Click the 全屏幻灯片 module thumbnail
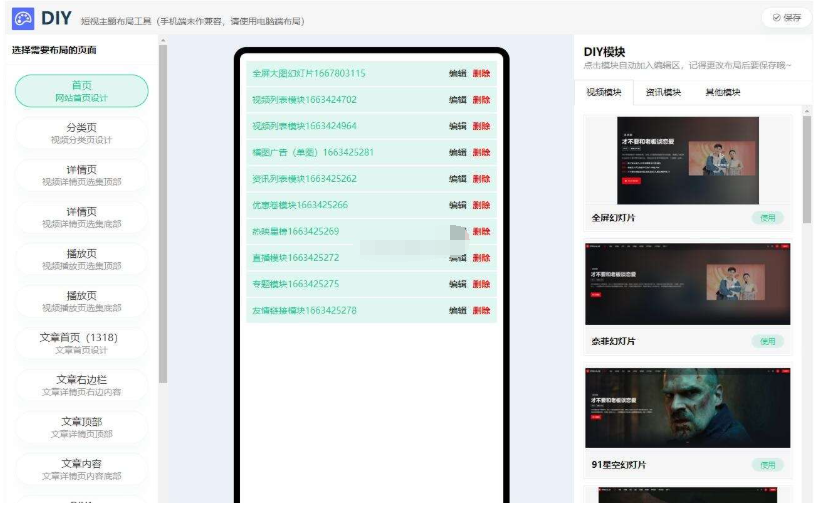The height and width of the screenshot is (519, 814). (x=688, y=160)
